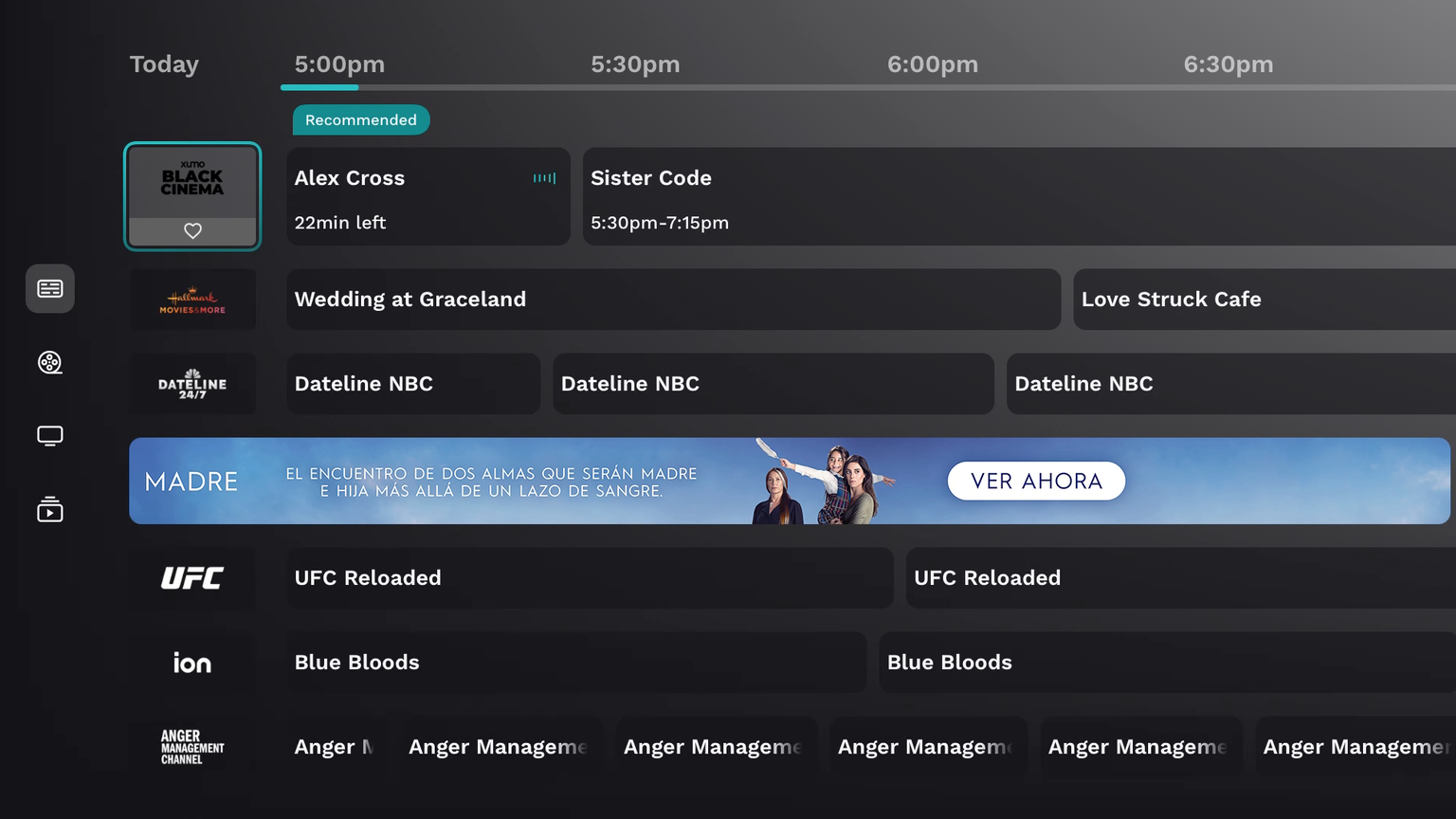Open Wedding at Graceland program
This screenshot has width=1456, height=819.
point(674,300)
